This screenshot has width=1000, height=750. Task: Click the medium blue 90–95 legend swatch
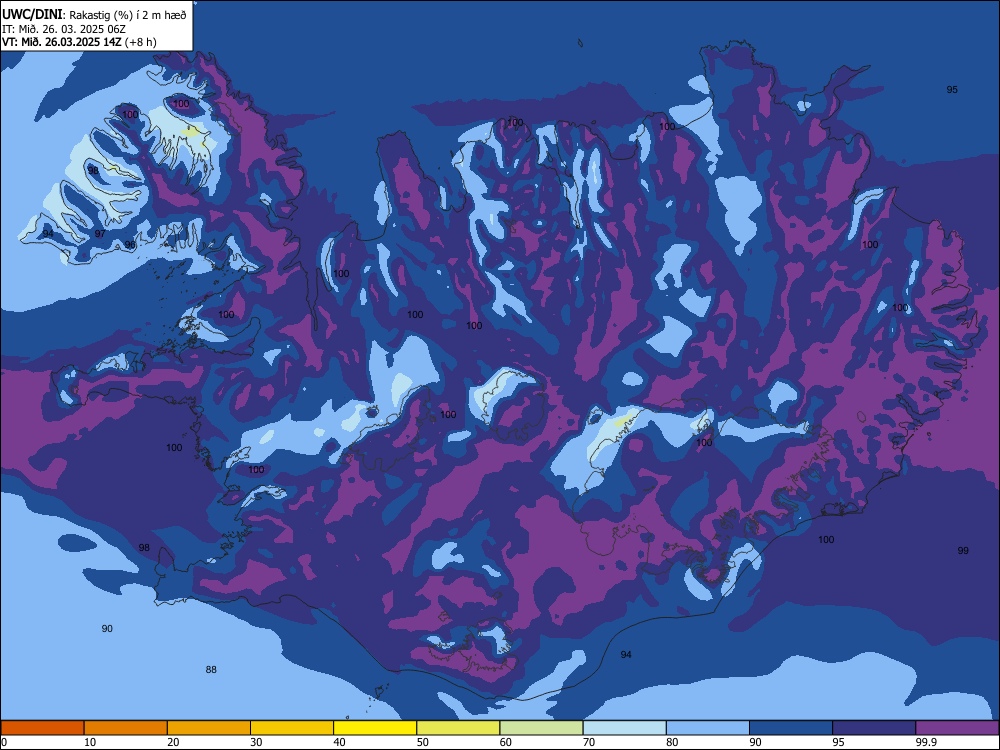point(791,728)
